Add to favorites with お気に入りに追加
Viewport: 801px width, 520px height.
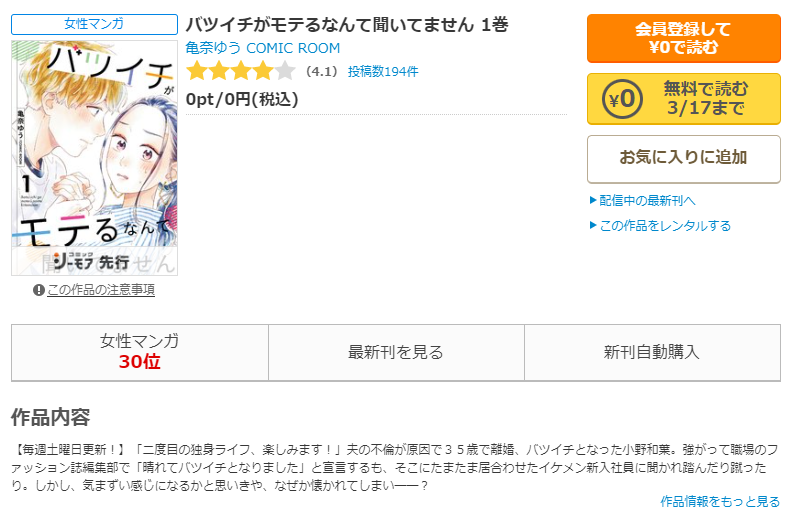(684, 158)
